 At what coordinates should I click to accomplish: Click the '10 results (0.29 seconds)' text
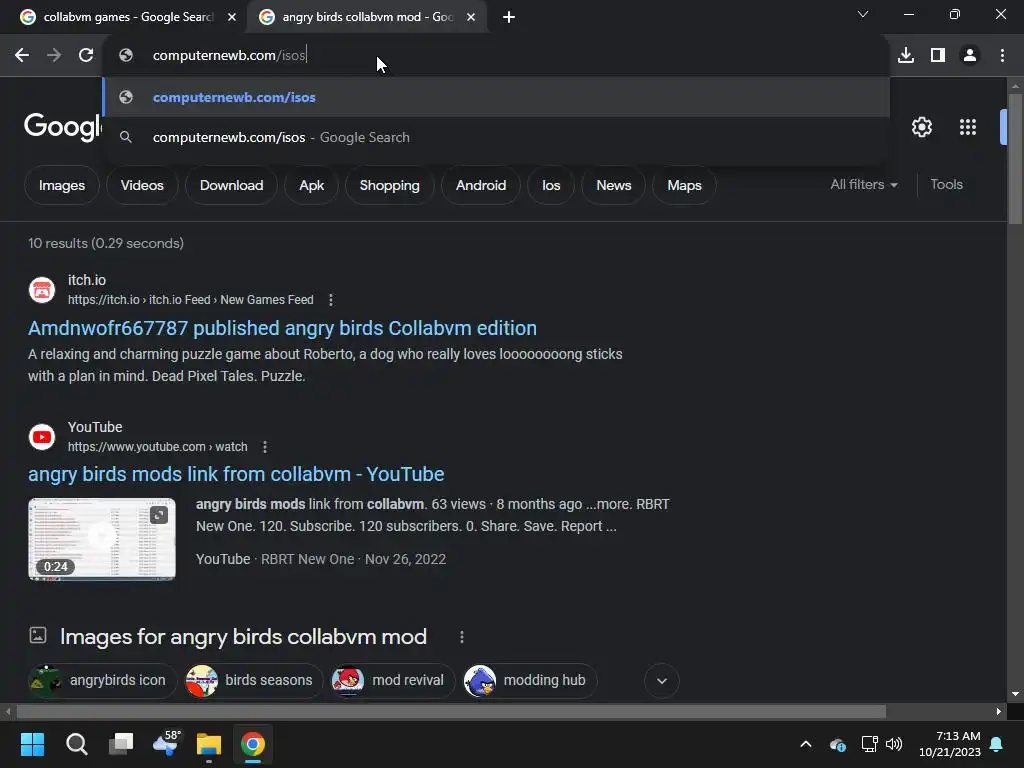pos(106,243)
